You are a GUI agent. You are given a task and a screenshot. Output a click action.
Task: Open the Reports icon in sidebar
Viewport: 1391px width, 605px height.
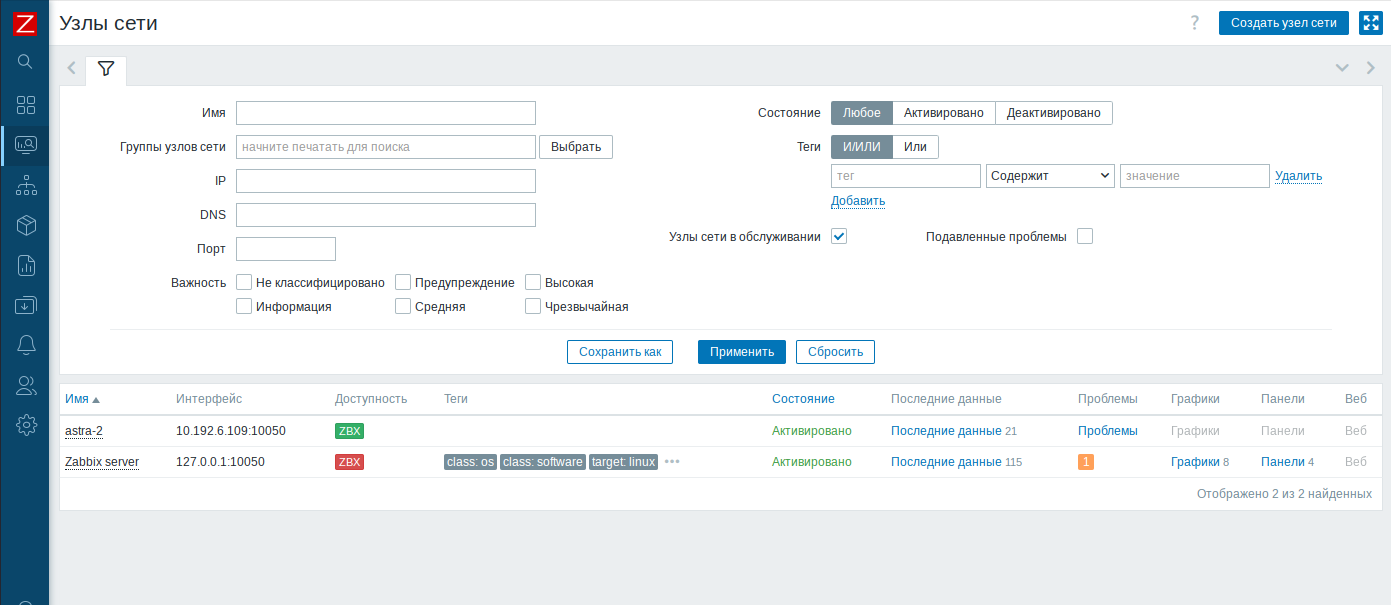(26, 265)
